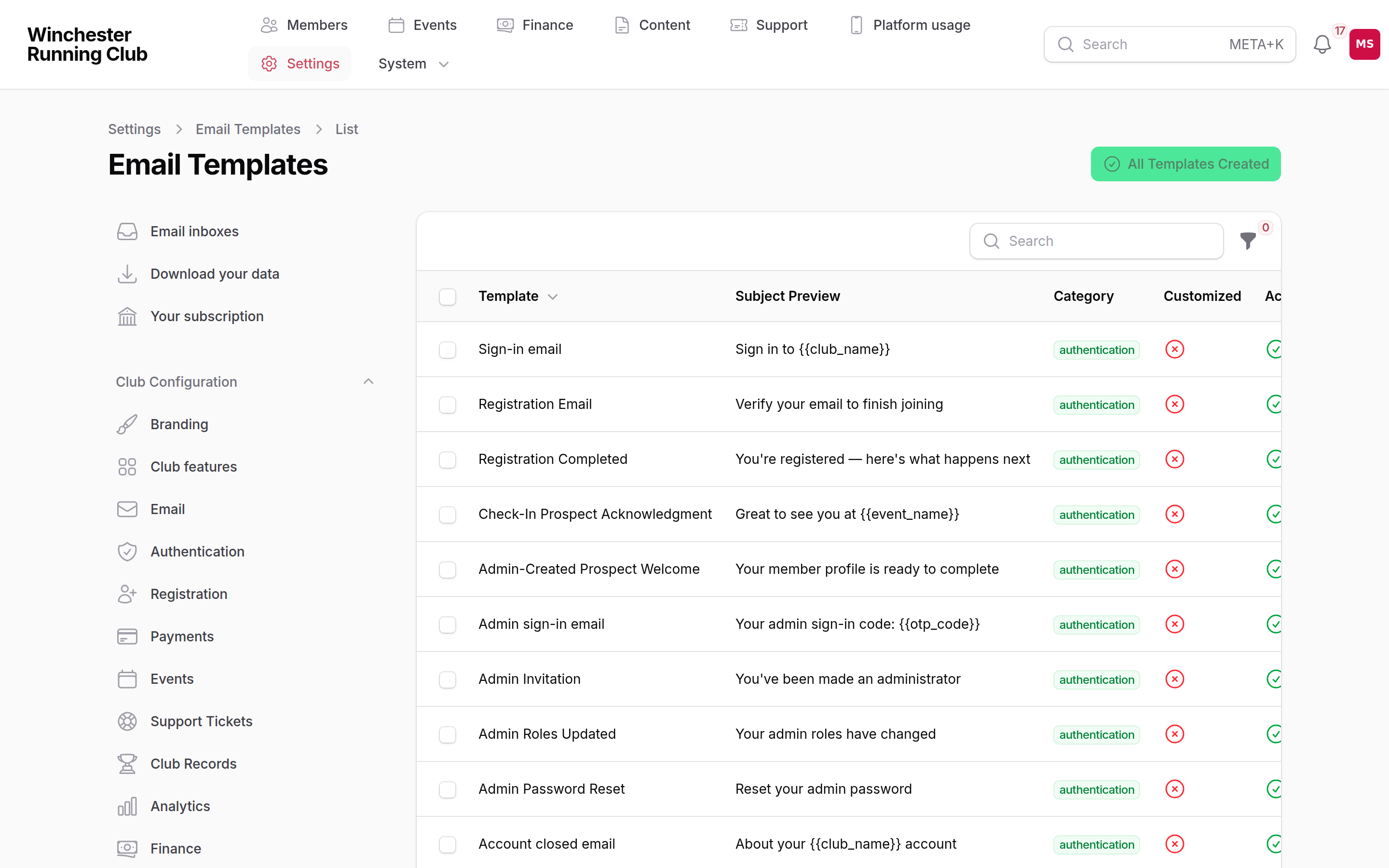Open the Winchester Running Club home link
The height and width of the screenshot is (868, 1389).
tap(87, 44)
